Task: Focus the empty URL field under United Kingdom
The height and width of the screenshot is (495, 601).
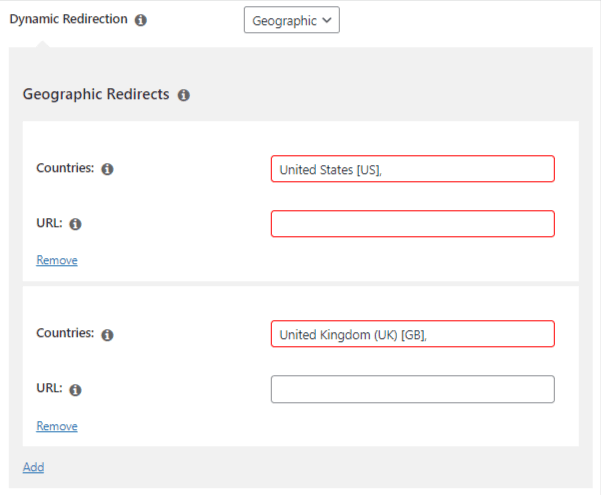Action: click(x=412, y=389)
